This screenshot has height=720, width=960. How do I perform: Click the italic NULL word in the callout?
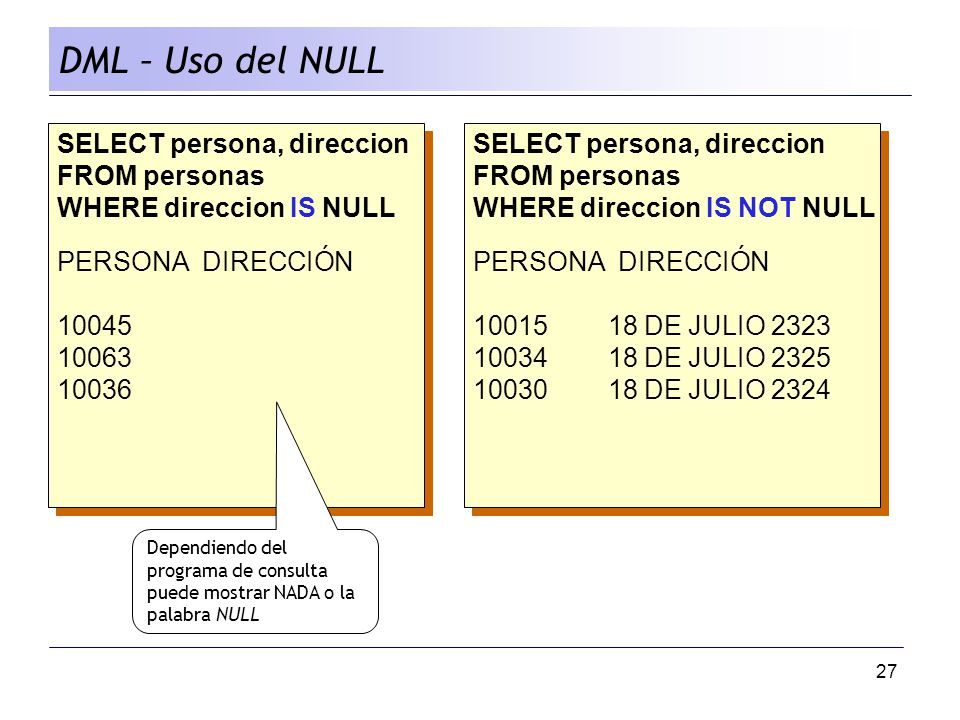click(238, 615)
